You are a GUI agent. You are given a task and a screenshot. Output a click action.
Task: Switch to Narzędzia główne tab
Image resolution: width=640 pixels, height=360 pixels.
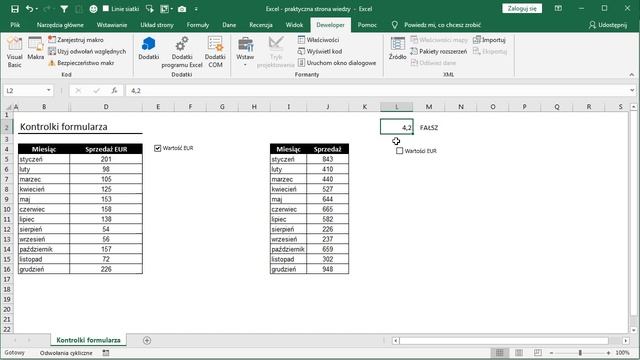[60, 25]
